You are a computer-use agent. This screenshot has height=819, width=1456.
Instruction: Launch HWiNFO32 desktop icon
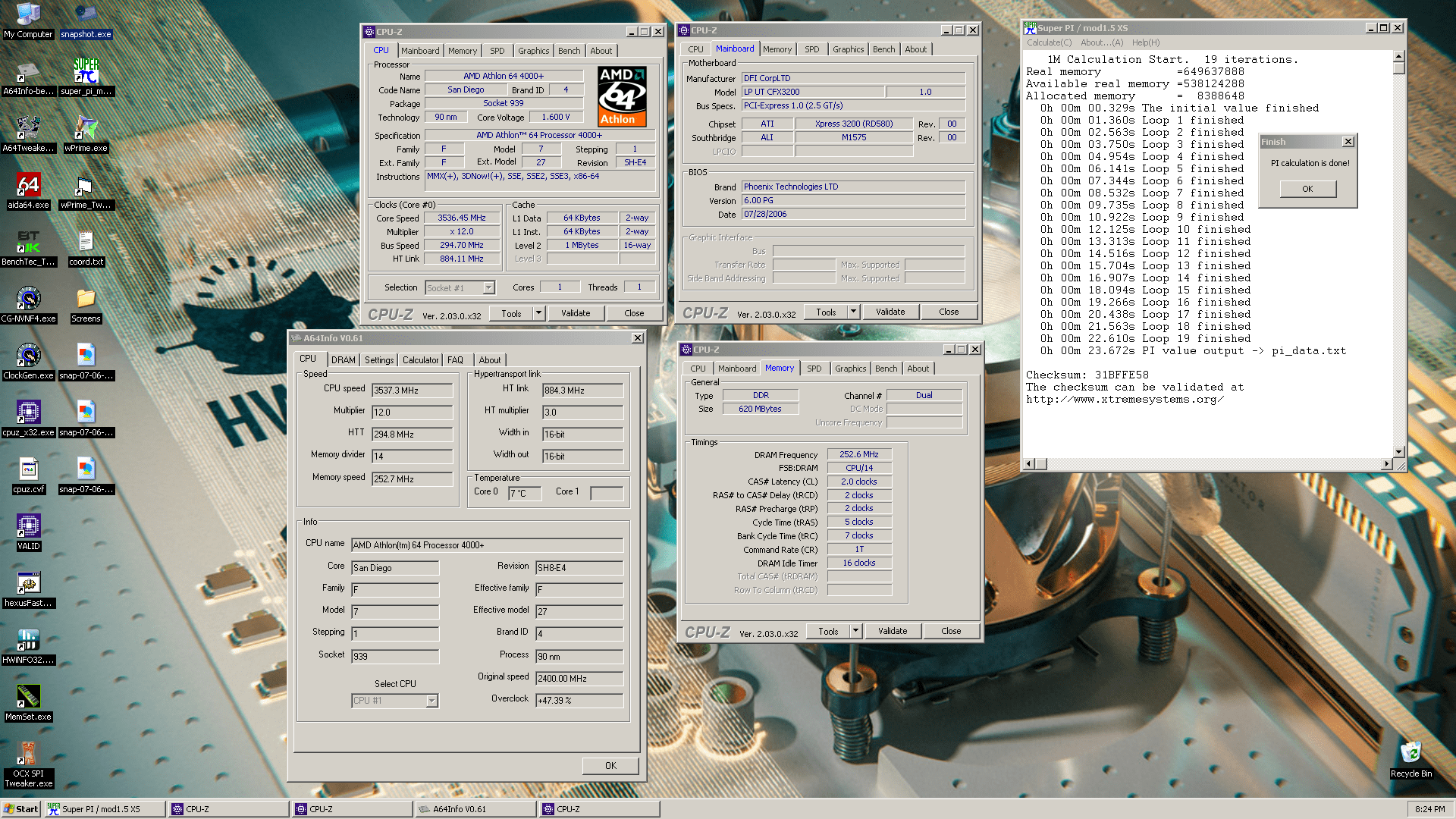[x=28, y=646]
